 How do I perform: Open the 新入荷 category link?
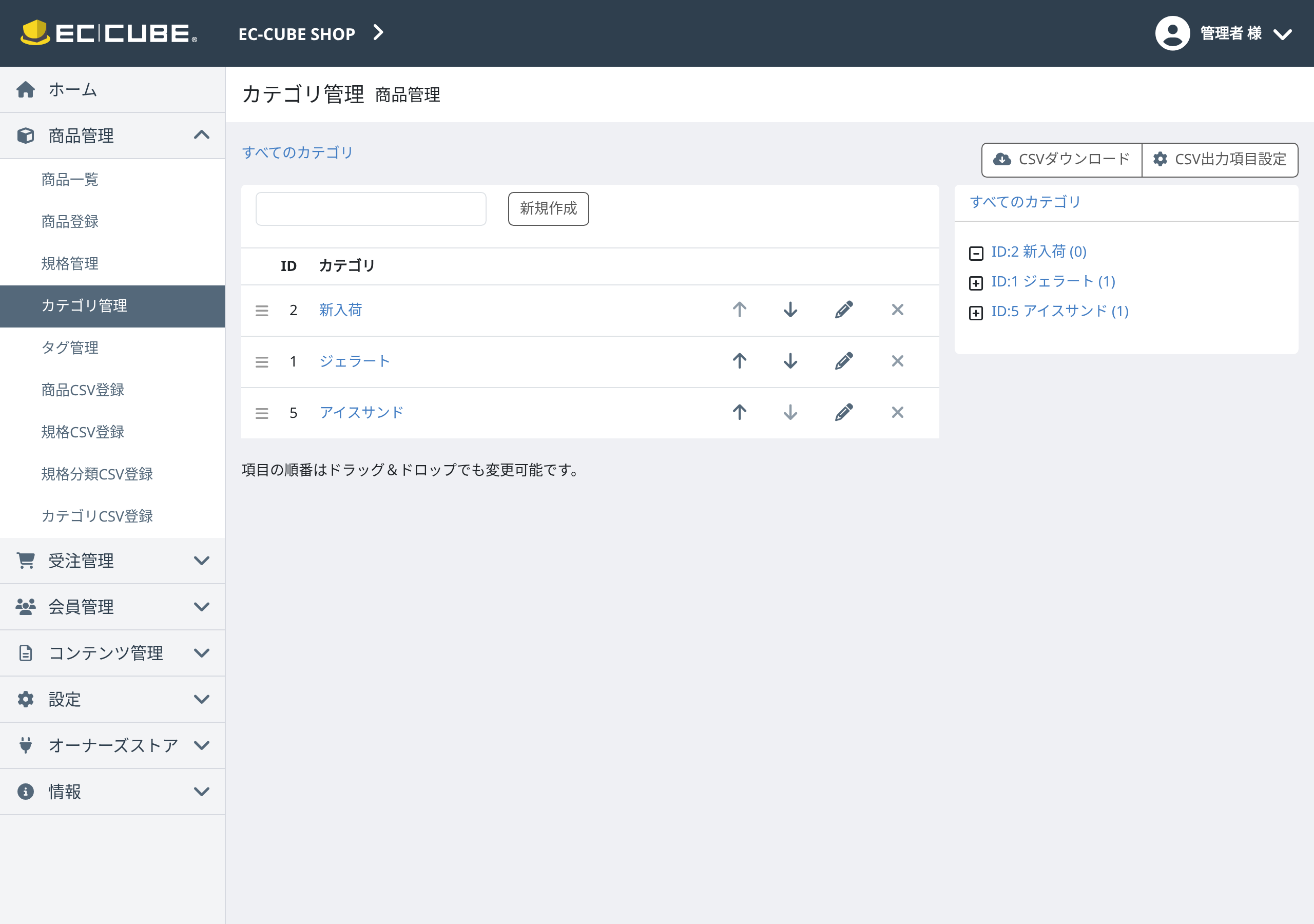[x=340, y=310]
